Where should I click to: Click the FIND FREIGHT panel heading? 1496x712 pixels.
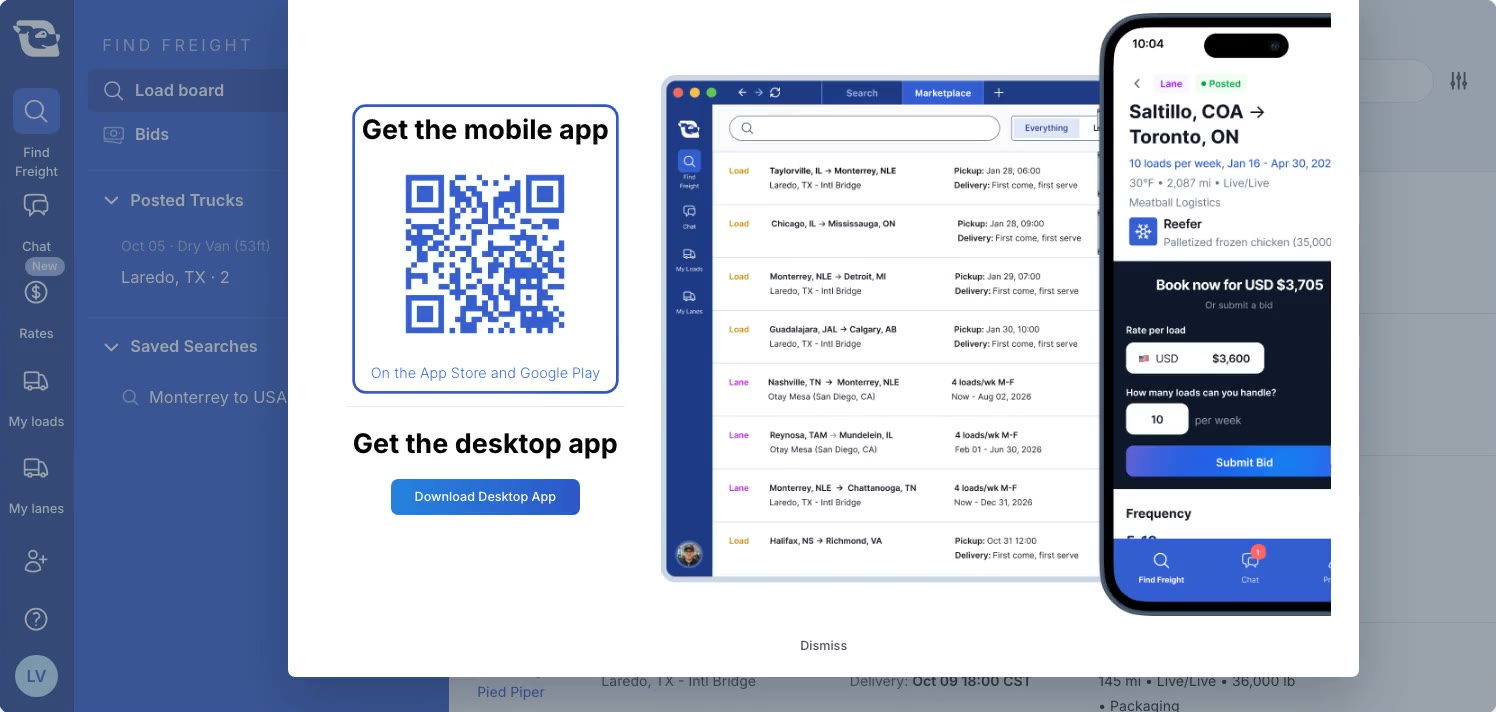pyautogui.click(x=177, y=45)
